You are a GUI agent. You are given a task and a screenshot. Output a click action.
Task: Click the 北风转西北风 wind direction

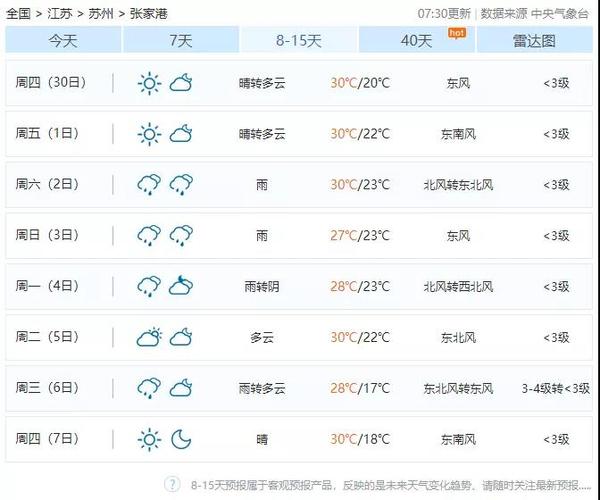(458, 287)
